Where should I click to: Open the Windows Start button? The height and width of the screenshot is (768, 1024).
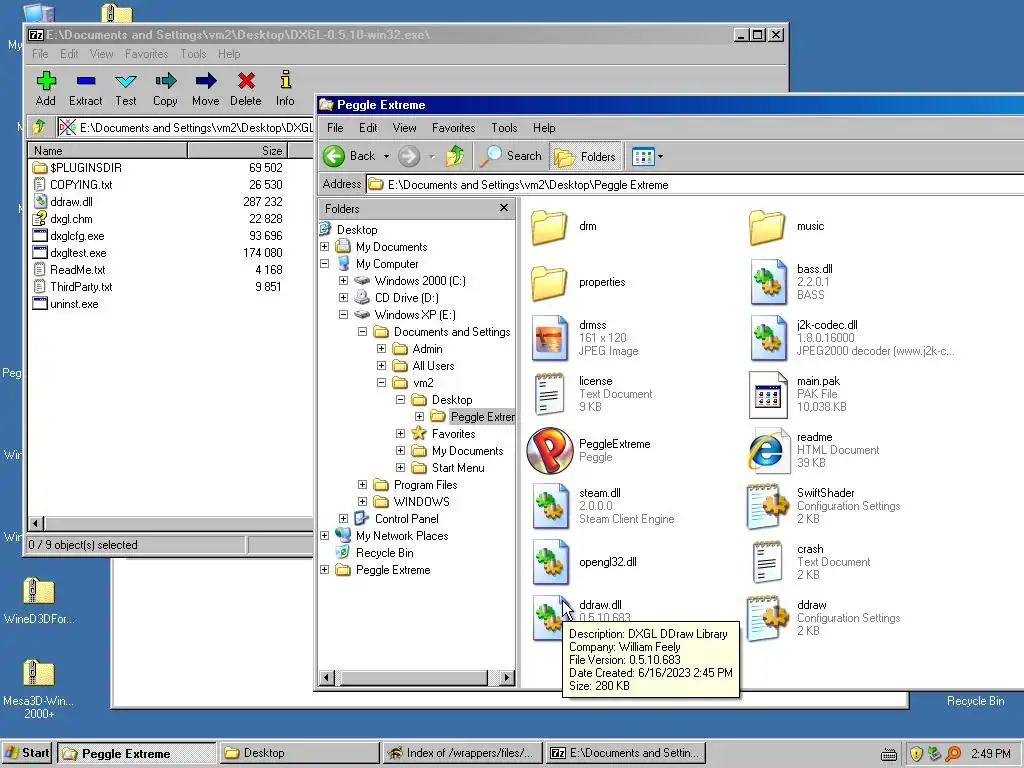pyautogui.click(x=27, y=753)
